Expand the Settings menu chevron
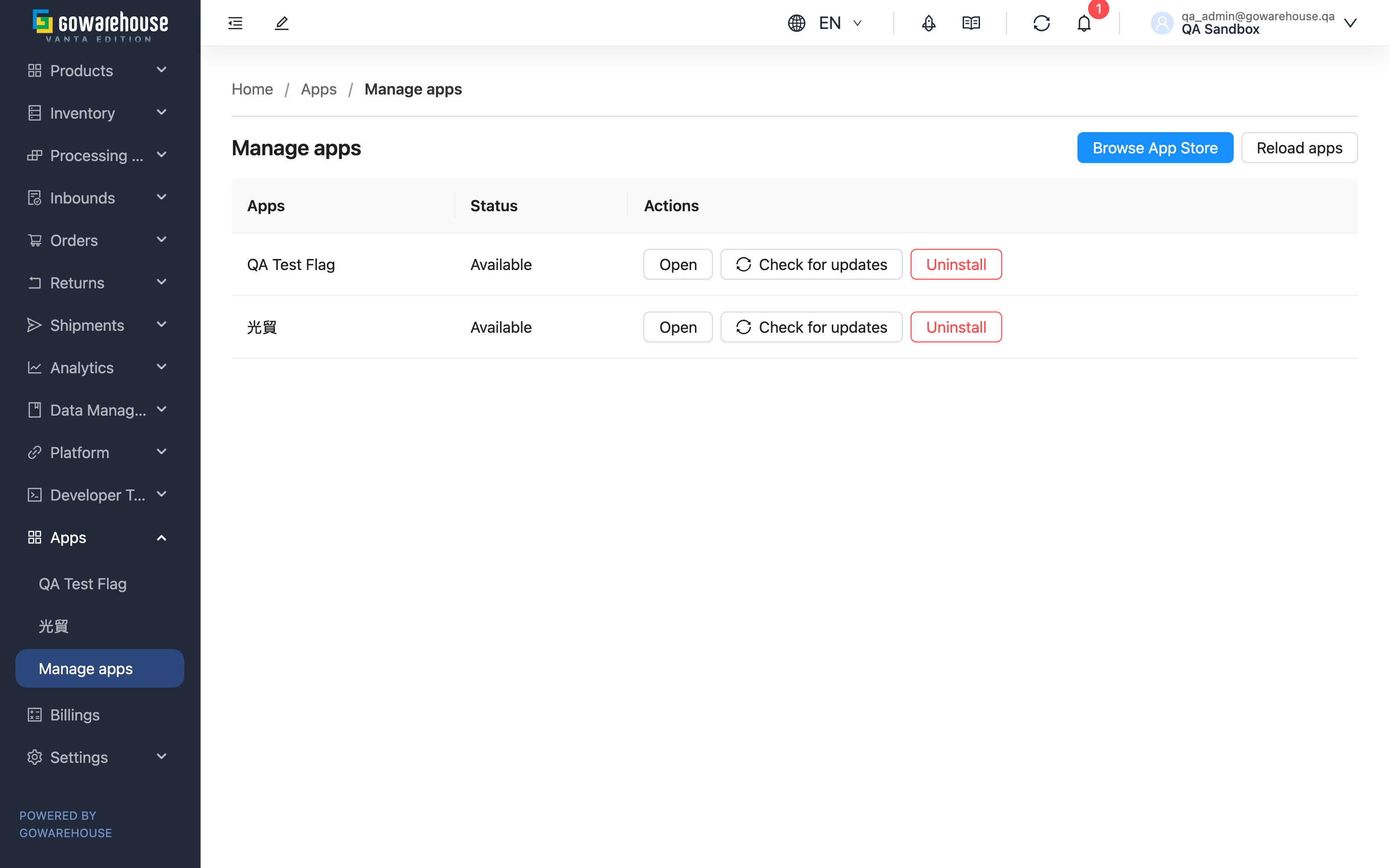Image resolution: width=1389 pixels, height=868 pixels. tap(162, 757)
